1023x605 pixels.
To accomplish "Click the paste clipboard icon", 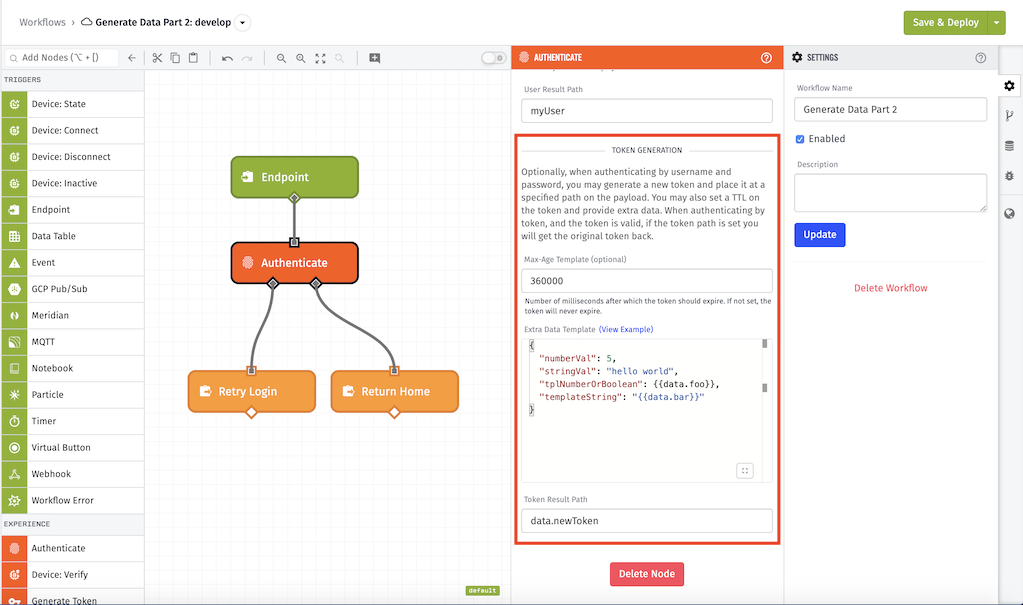I will click(193, 58).
